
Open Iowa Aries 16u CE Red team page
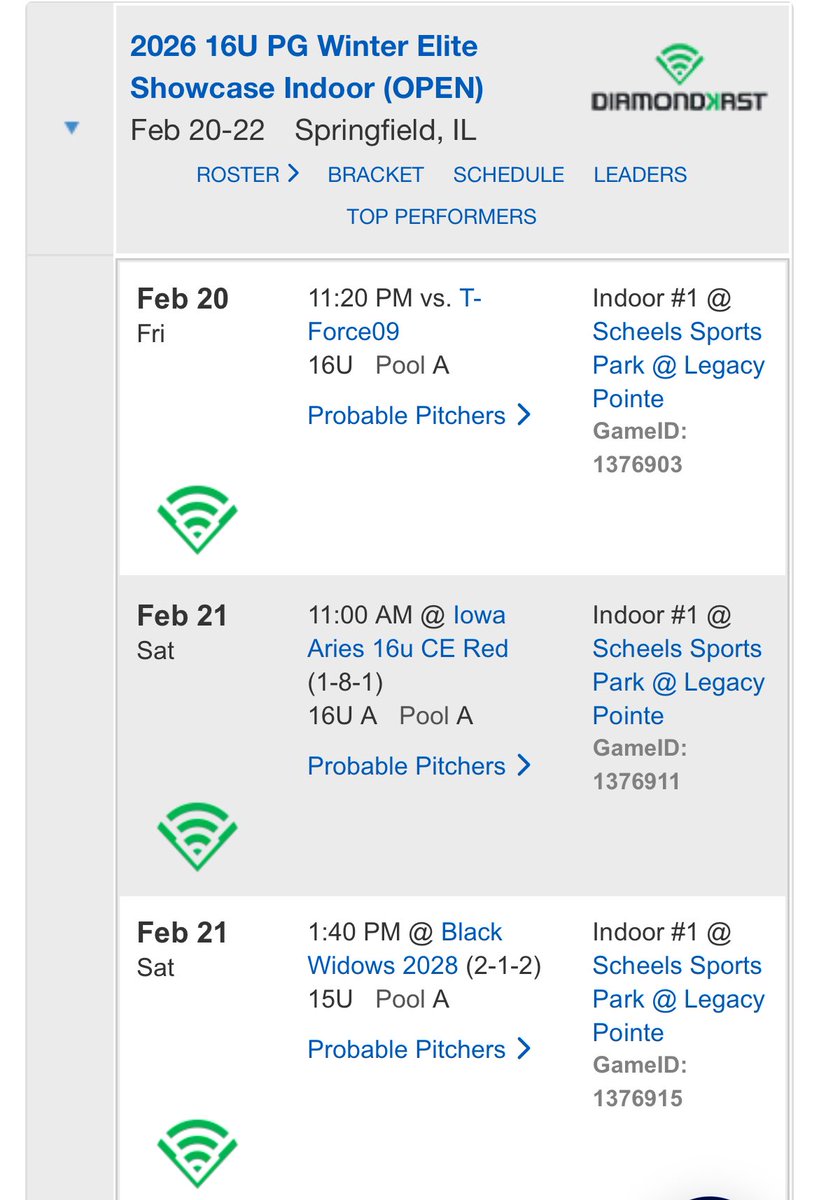(407, 632)
